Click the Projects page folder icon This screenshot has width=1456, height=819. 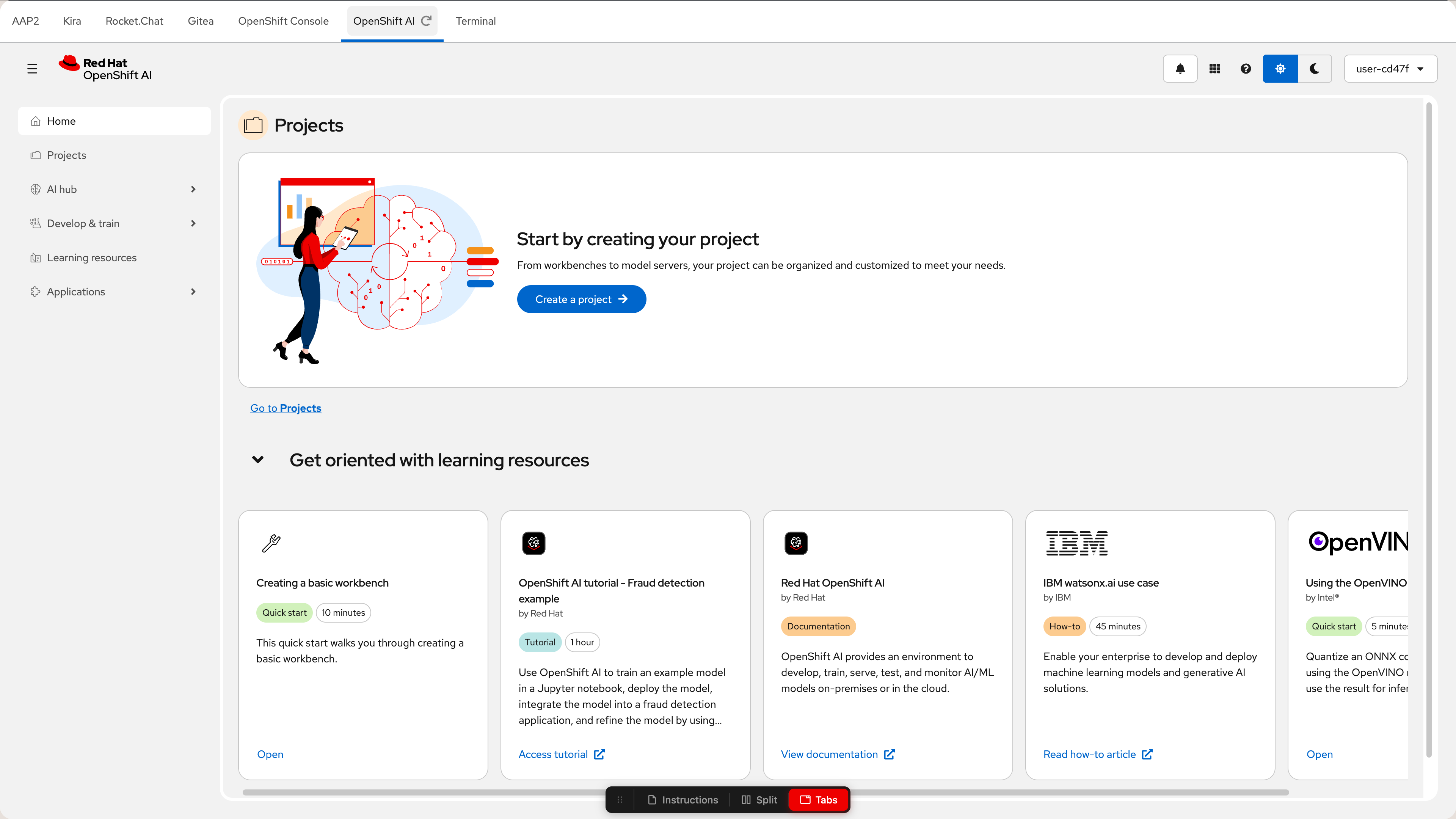pos(253,125)
